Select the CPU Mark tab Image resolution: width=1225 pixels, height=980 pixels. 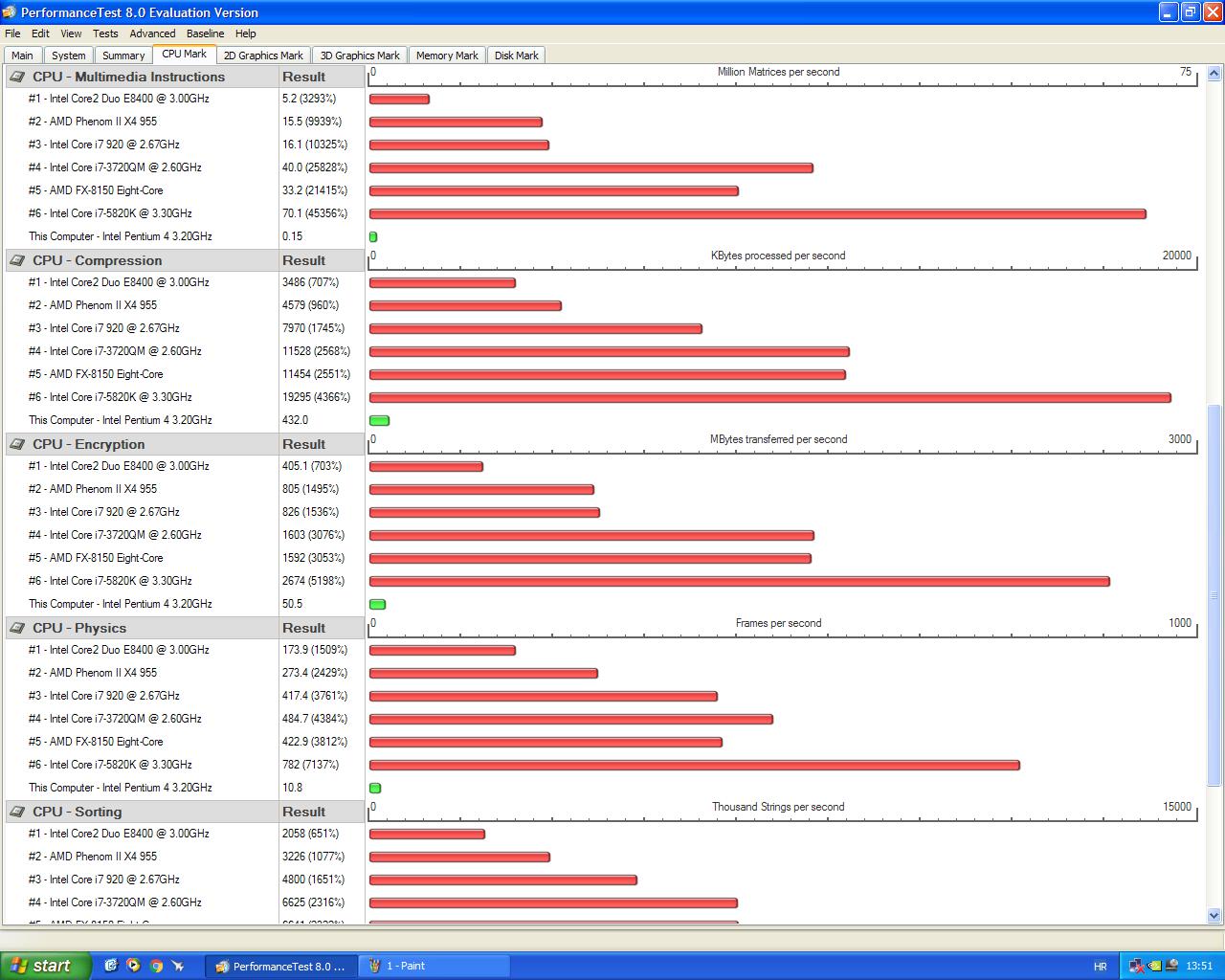185,55
